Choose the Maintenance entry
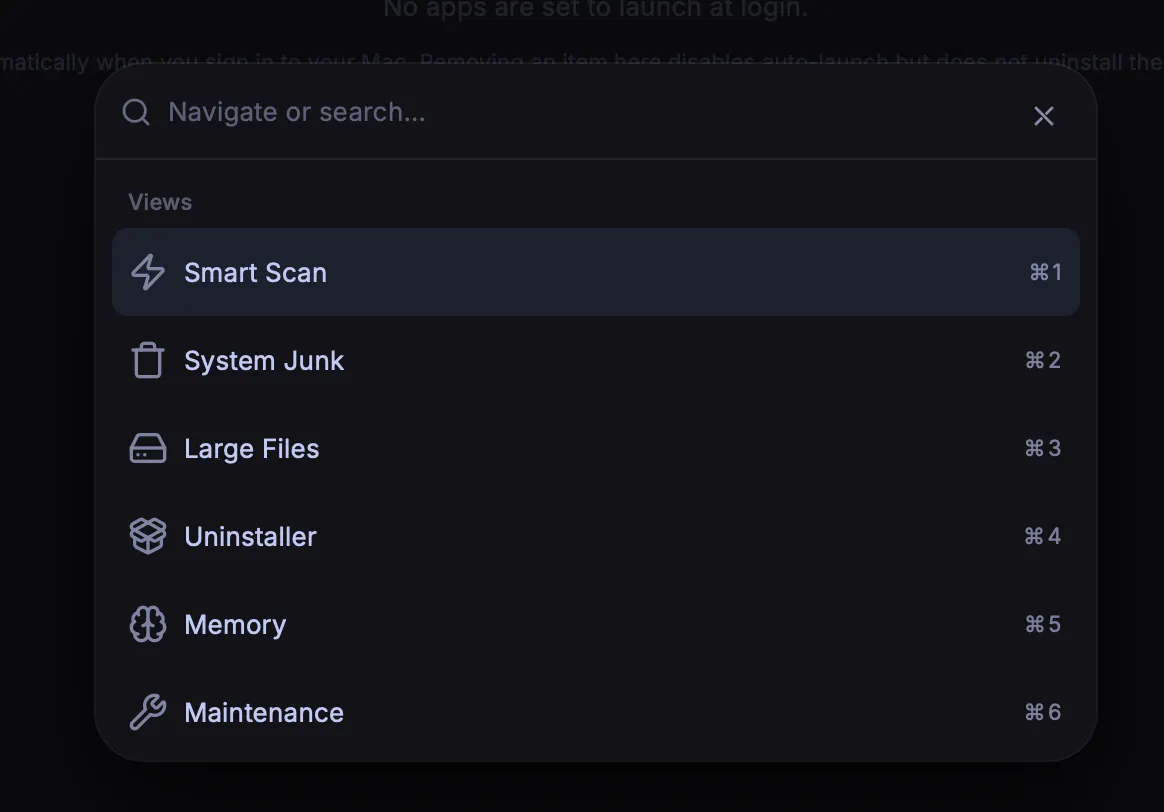 [595, 712]
